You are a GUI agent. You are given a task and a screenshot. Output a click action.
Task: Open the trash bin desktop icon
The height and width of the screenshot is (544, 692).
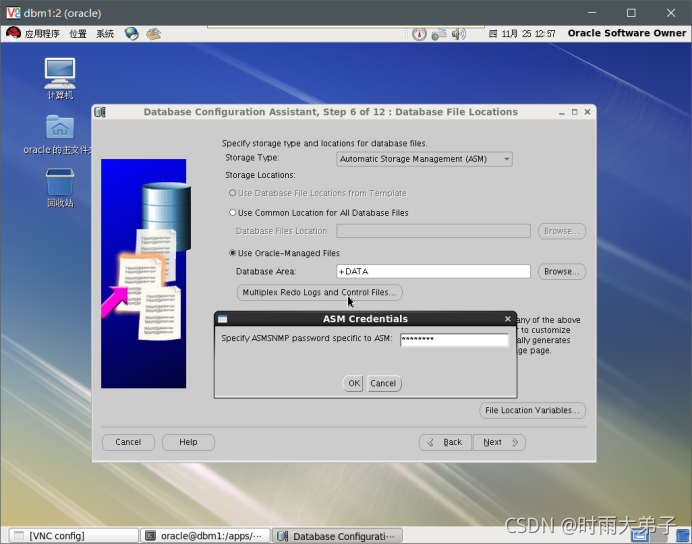[60, 188]
